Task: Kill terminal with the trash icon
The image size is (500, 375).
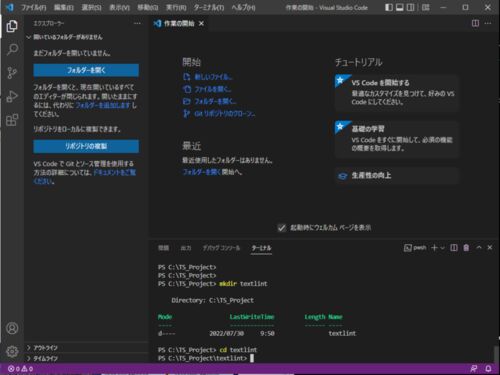Action: click(x=466, y=248)
